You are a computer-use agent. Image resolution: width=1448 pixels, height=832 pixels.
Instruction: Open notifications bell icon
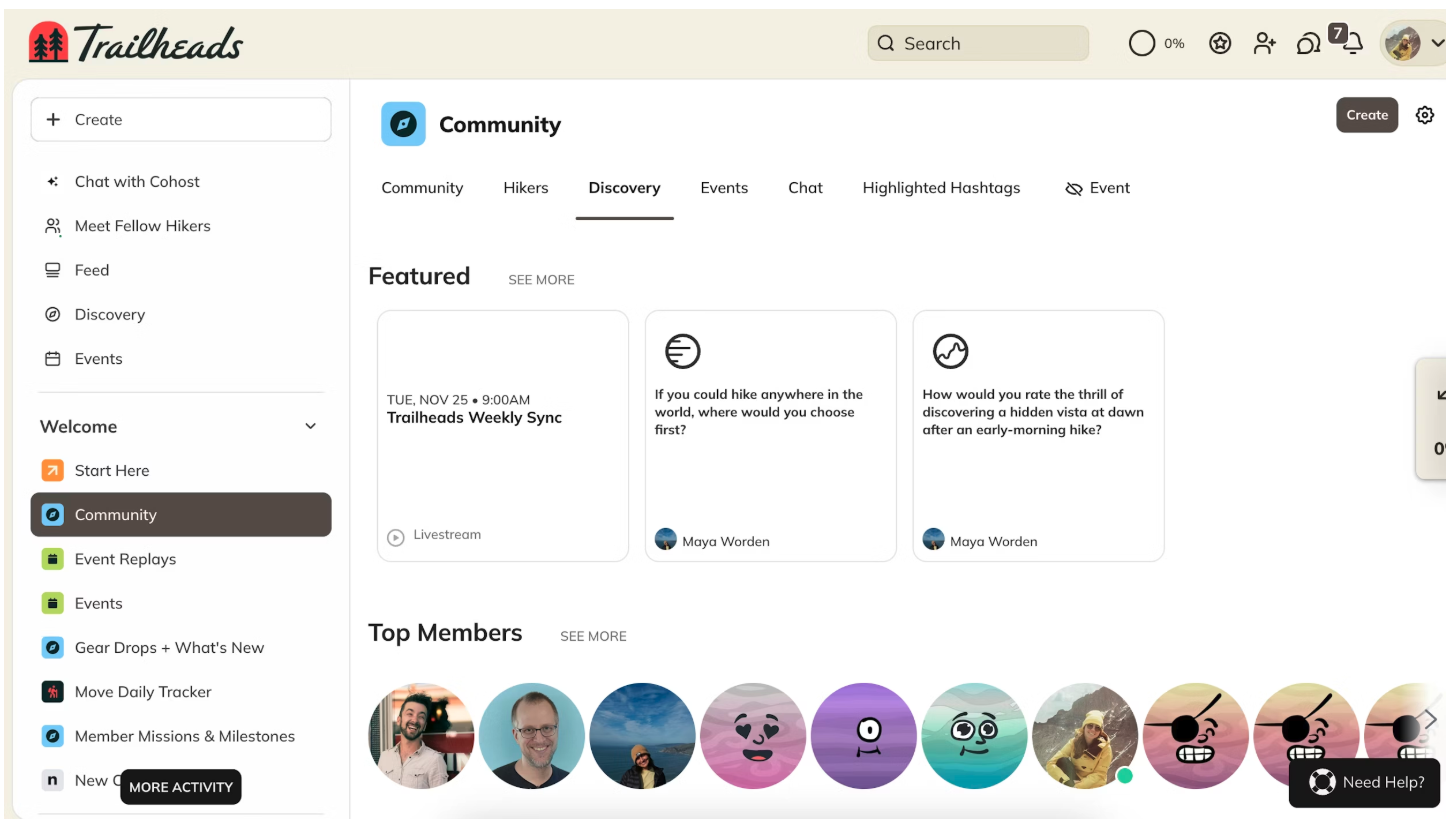[x=1353, y=44]
